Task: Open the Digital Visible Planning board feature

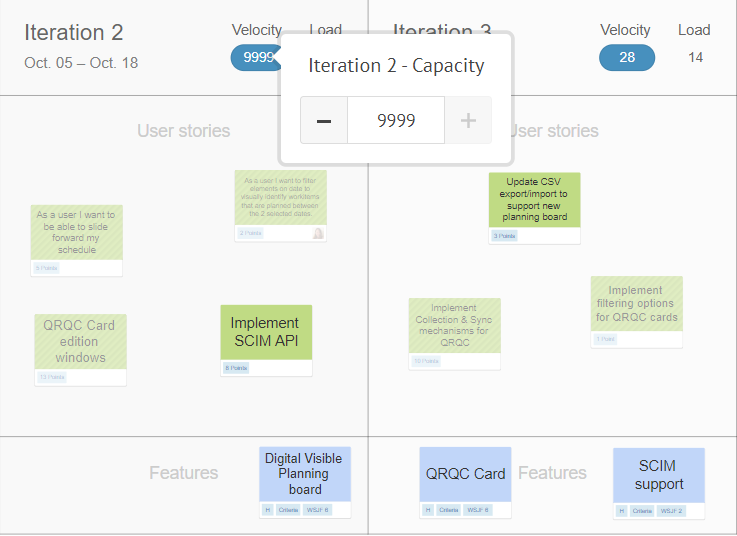Action: point(305,482)
